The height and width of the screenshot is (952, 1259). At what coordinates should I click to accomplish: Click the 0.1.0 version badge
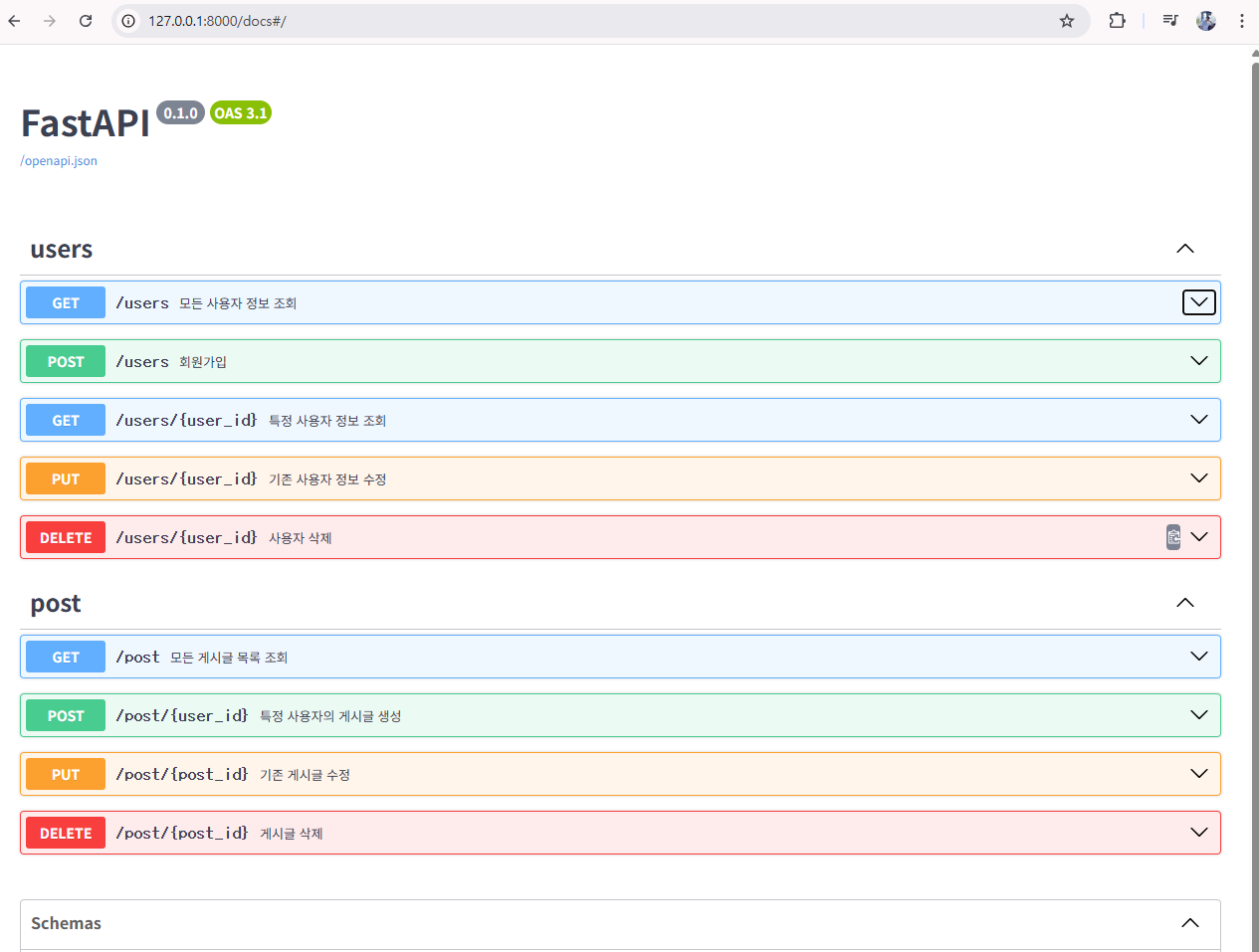click(x=180, y=112)
